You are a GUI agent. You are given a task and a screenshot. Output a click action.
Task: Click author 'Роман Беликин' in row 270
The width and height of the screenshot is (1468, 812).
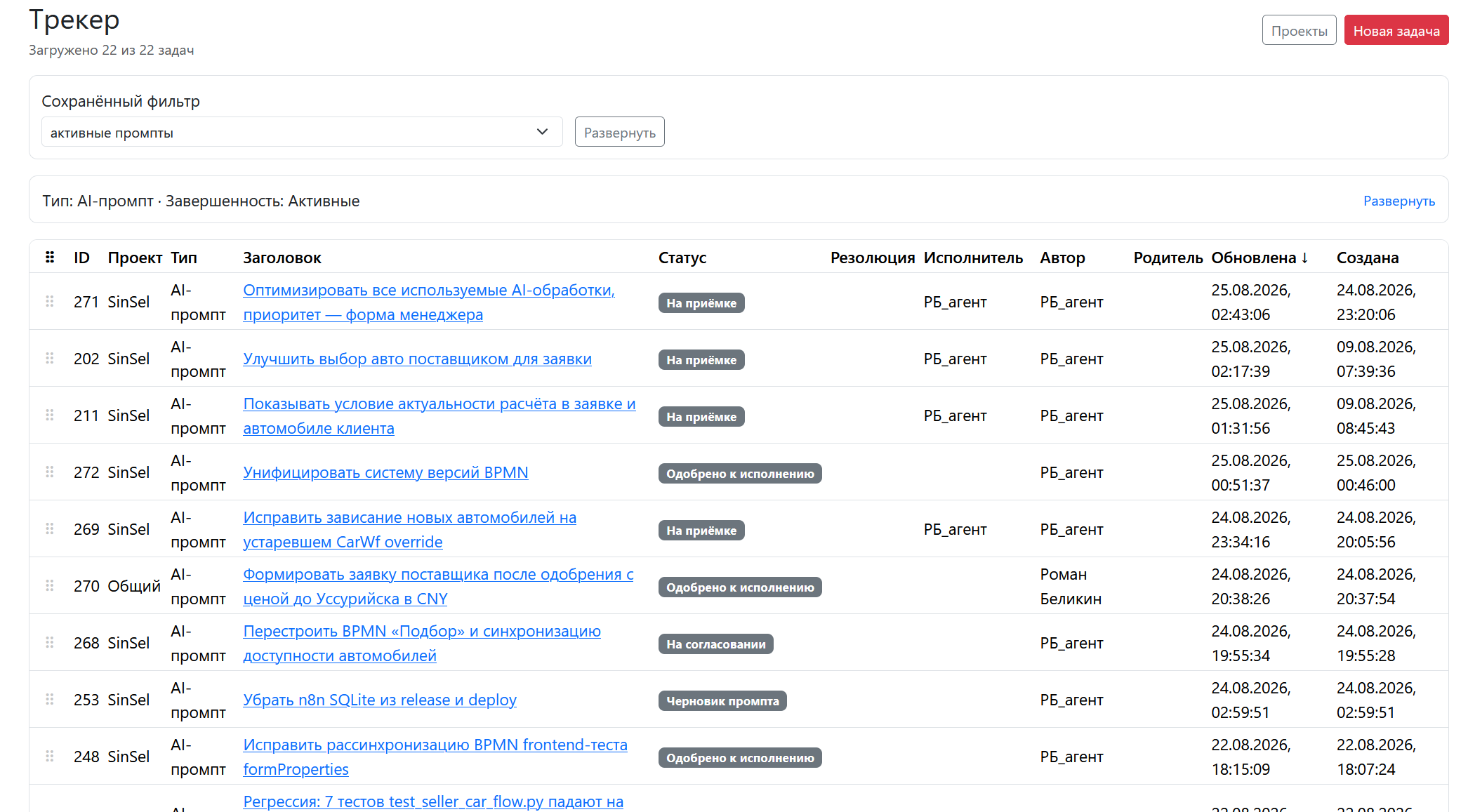tap(1071, 586)
